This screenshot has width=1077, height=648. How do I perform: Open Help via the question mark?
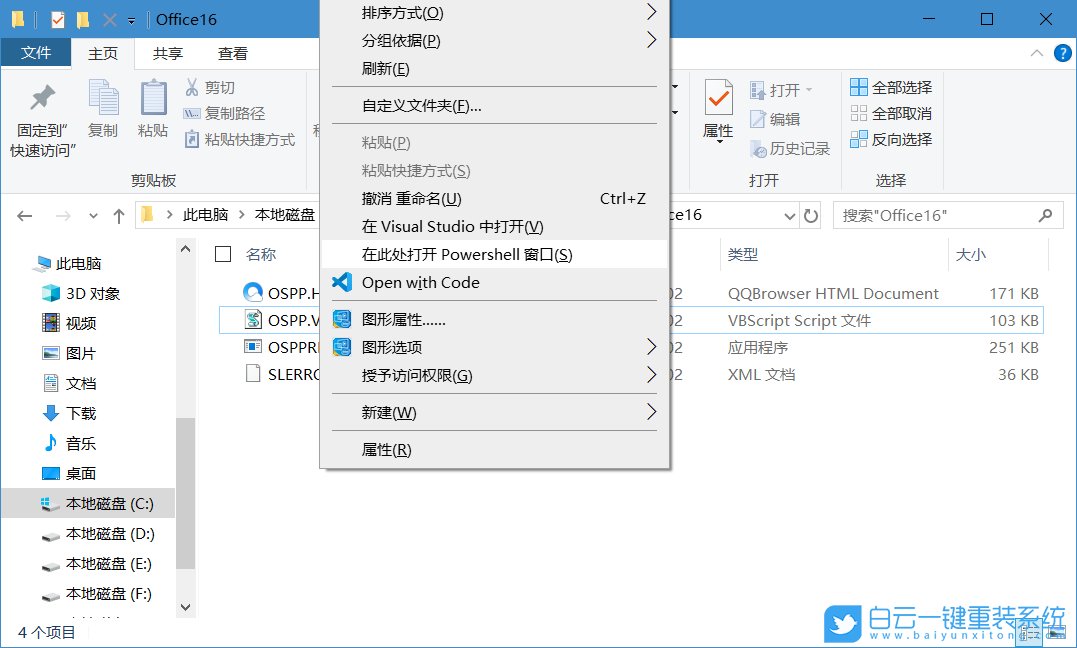pyautogui.click(x=1062, y=53)
